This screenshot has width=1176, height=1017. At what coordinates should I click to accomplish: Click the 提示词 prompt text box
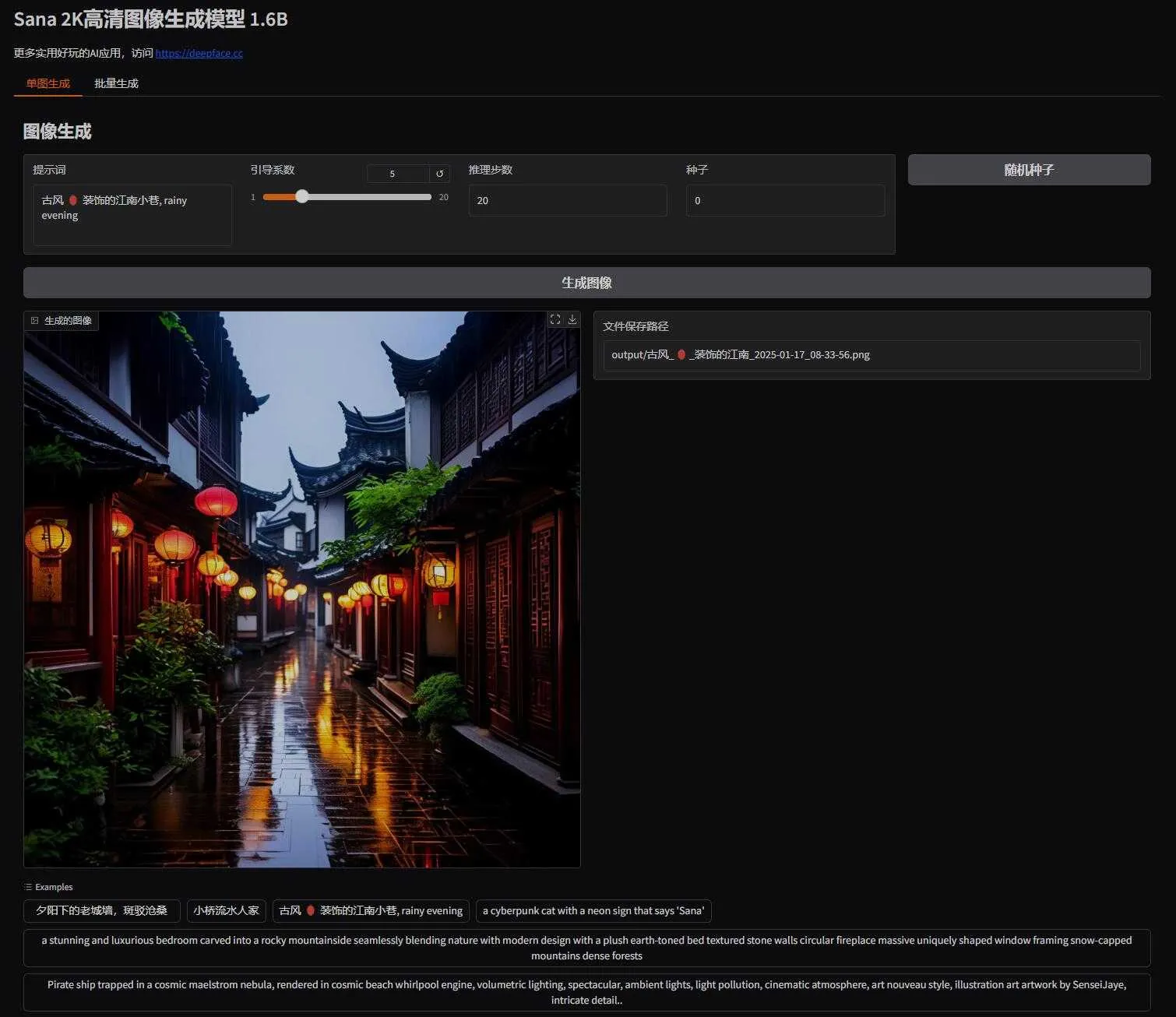[132, 216]
